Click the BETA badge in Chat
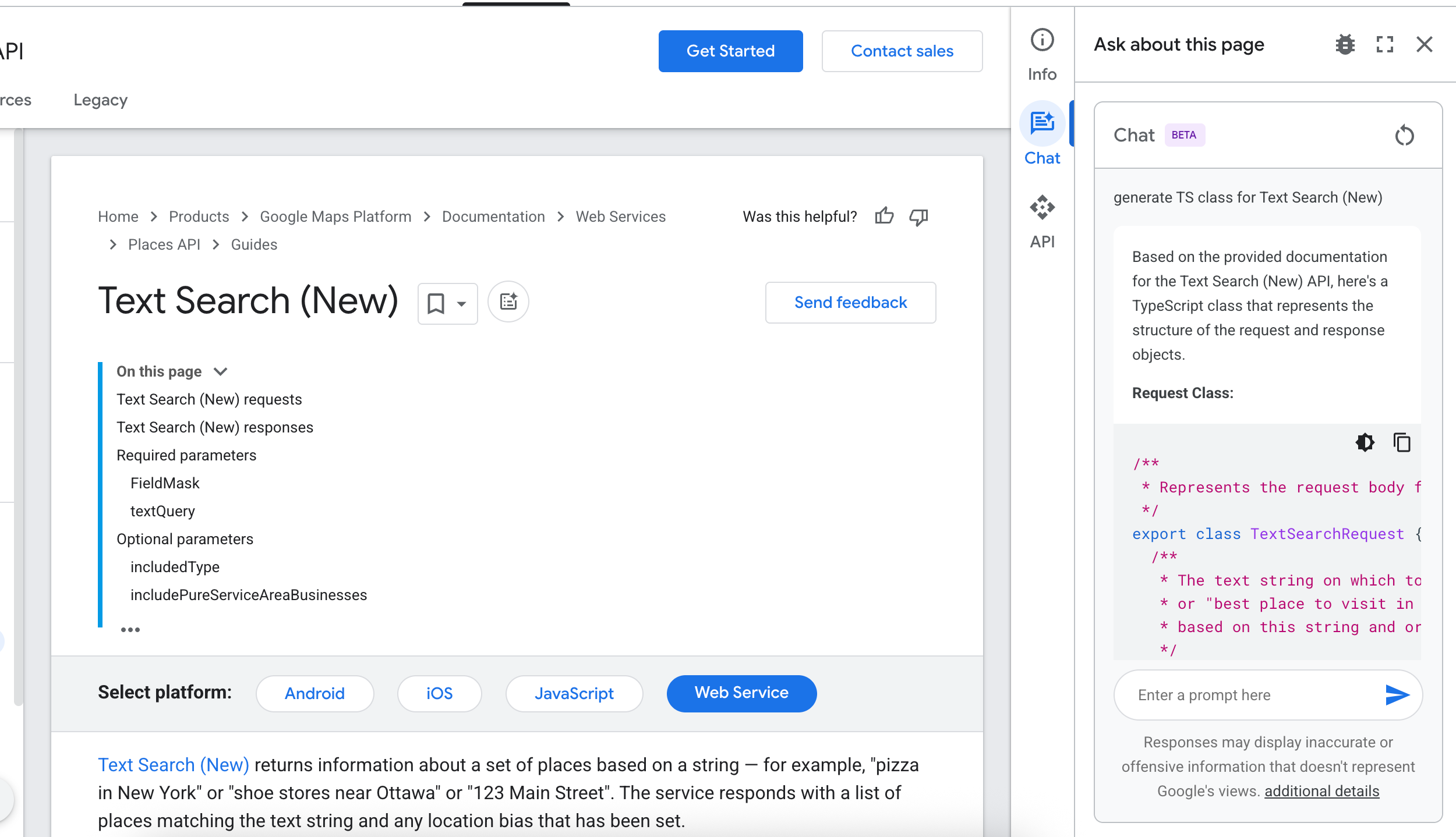 (1184, 135)
